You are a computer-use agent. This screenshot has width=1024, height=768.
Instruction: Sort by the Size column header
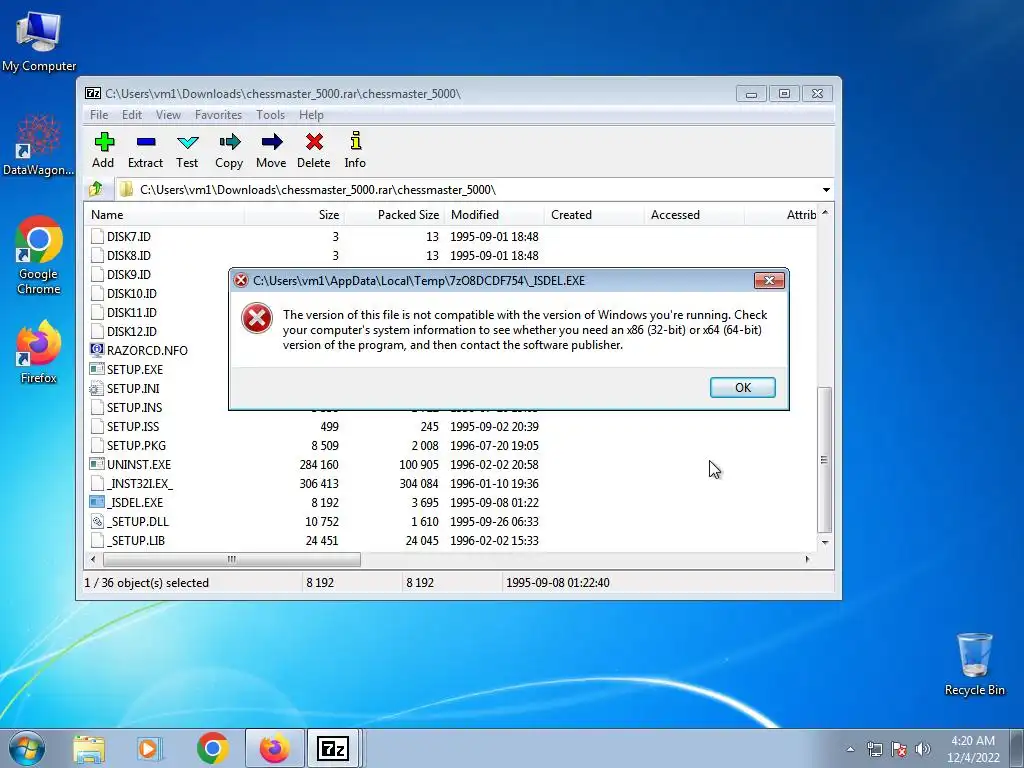click(x=295, y=215)
